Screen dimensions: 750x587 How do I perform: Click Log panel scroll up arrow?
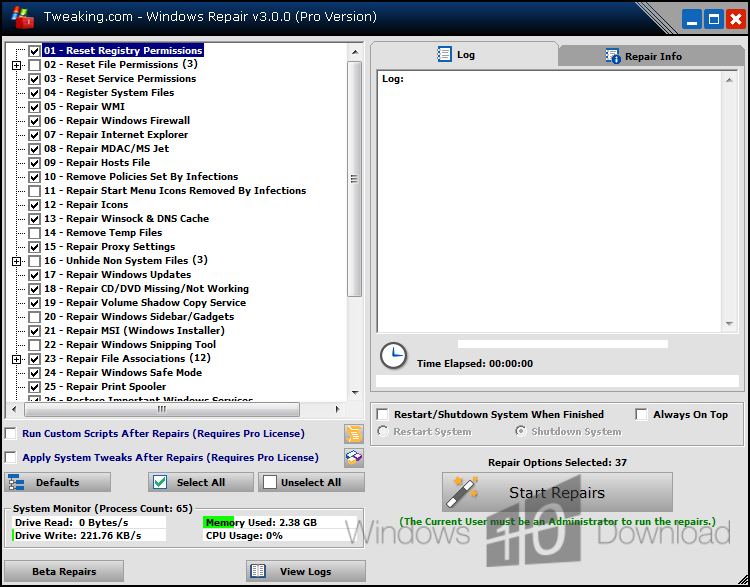(x=729, y=80)
